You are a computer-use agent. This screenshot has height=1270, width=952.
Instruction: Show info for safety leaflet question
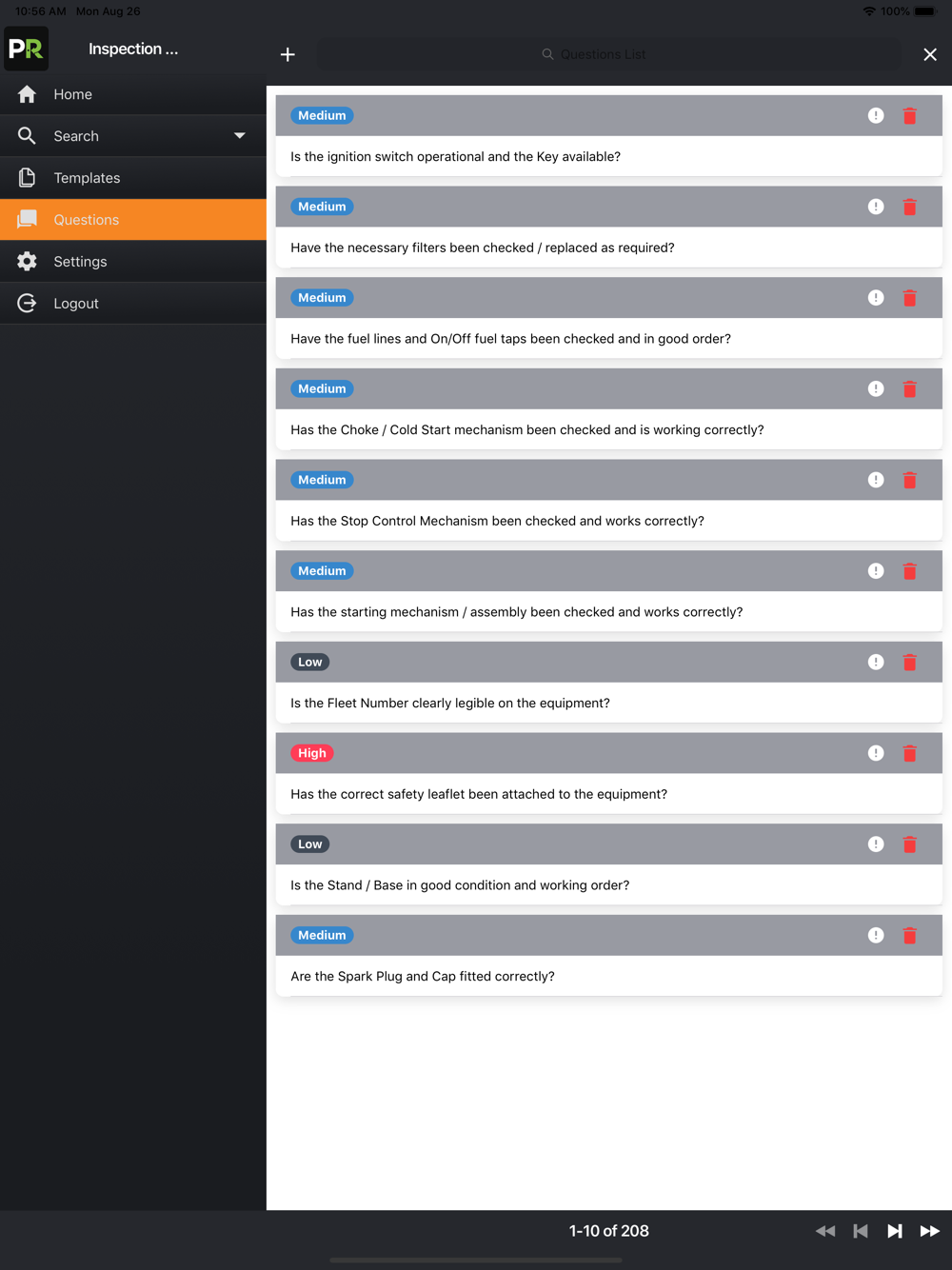(x=876, y=753)
